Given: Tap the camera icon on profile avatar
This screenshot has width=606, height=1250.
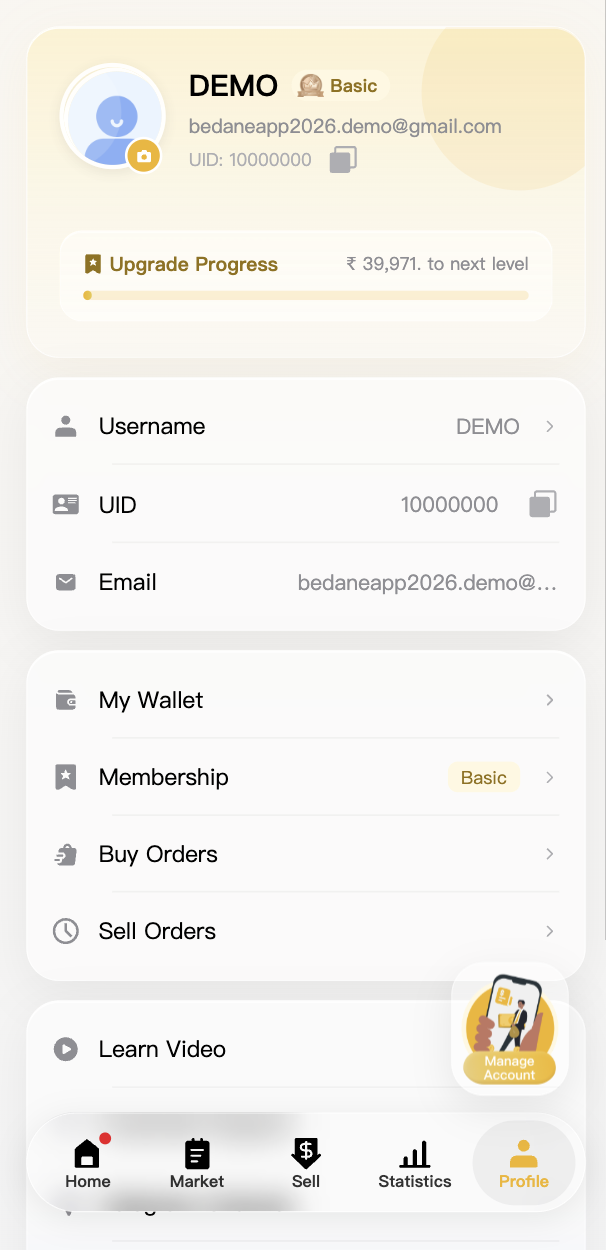Looking at the screenshot, I should point(144,156).
